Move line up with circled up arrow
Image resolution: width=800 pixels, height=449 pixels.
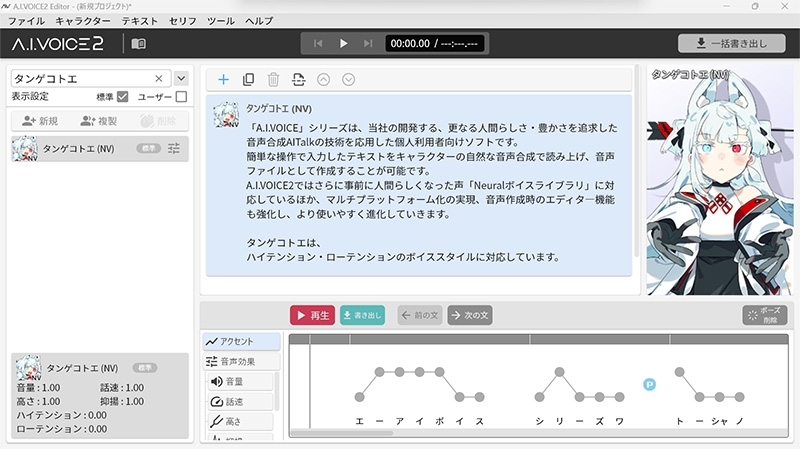pos(323,80)
